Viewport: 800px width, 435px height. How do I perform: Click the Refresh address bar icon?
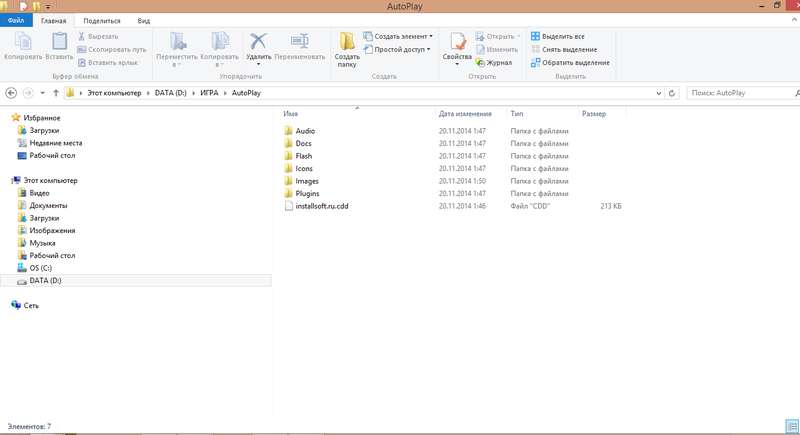[x=672, y=93]
